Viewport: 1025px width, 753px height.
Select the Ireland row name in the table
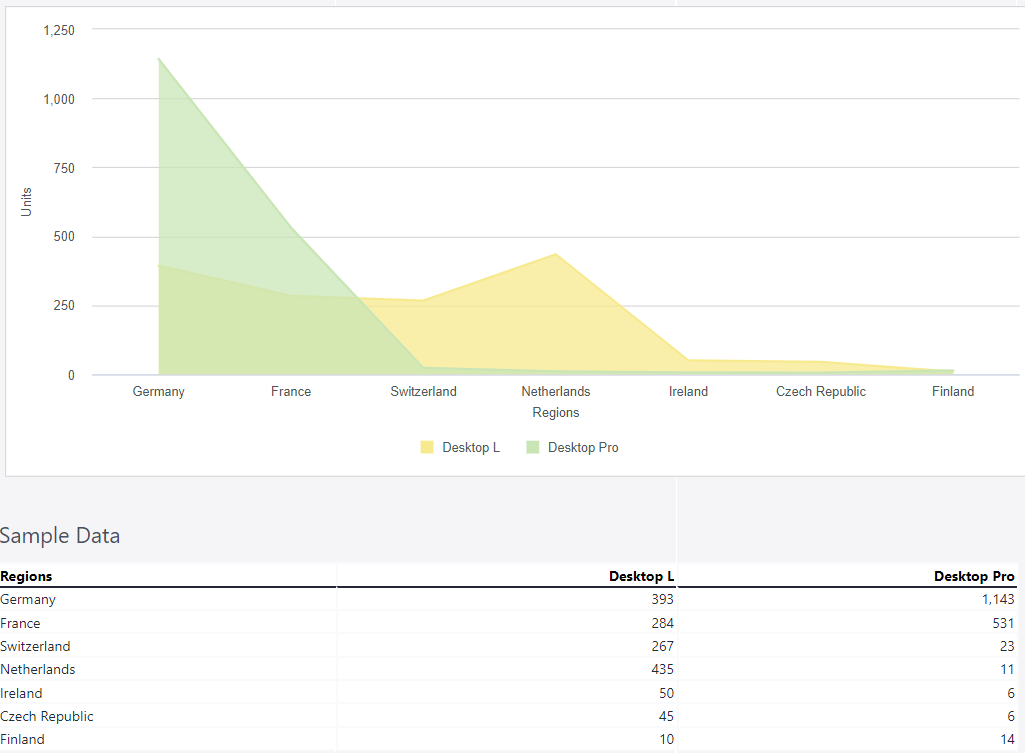point(21,693)
